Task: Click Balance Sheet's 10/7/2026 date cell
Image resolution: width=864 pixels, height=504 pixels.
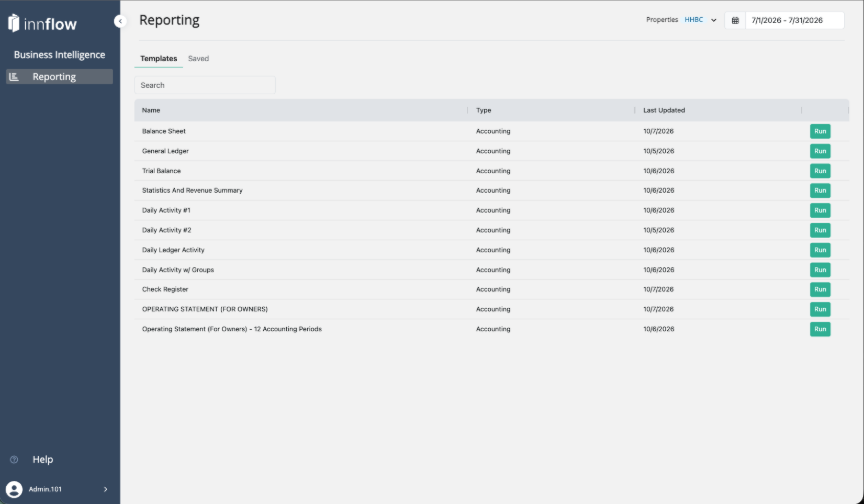Action: 658,131
